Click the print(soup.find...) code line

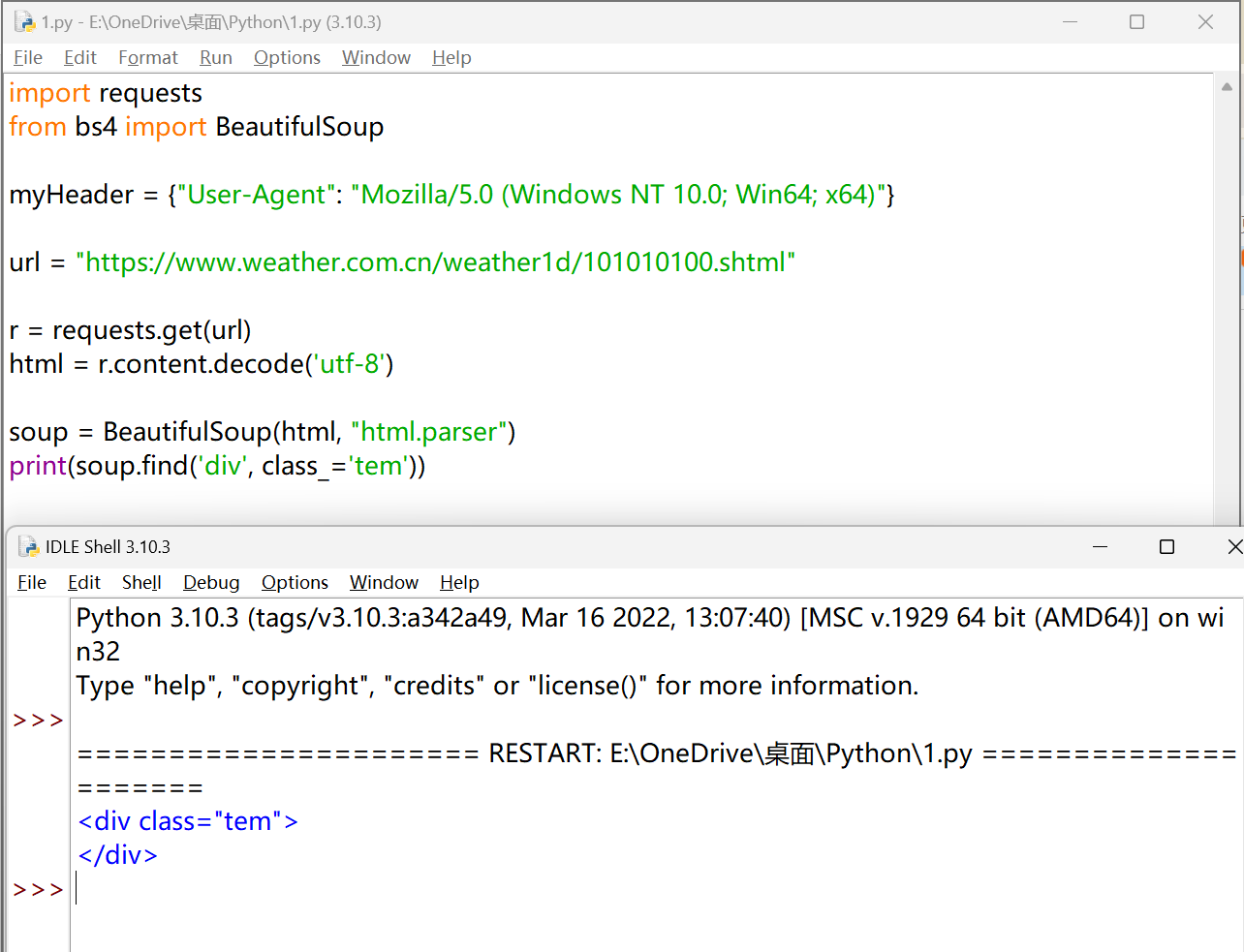tap(217, 466)
